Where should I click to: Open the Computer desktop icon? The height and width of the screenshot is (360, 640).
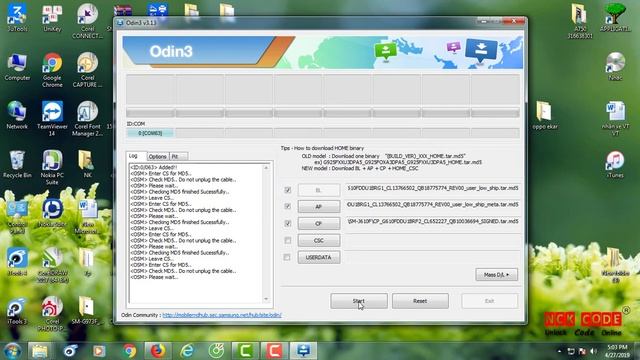pyautogui.click(x=17, y=67)
